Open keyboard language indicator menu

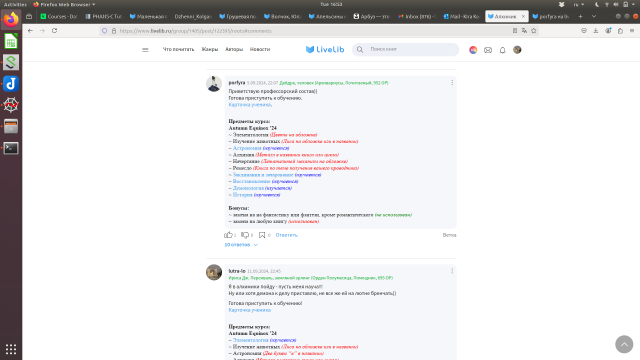click(578, 4)
